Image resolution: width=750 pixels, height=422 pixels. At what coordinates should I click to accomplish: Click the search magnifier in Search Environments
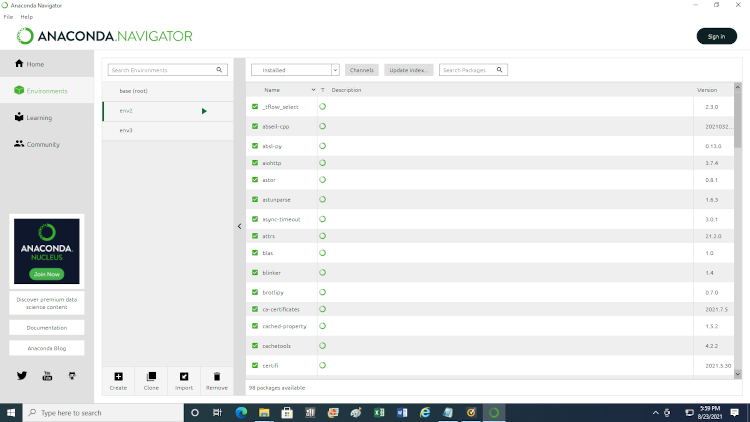(x=219, y=70)
